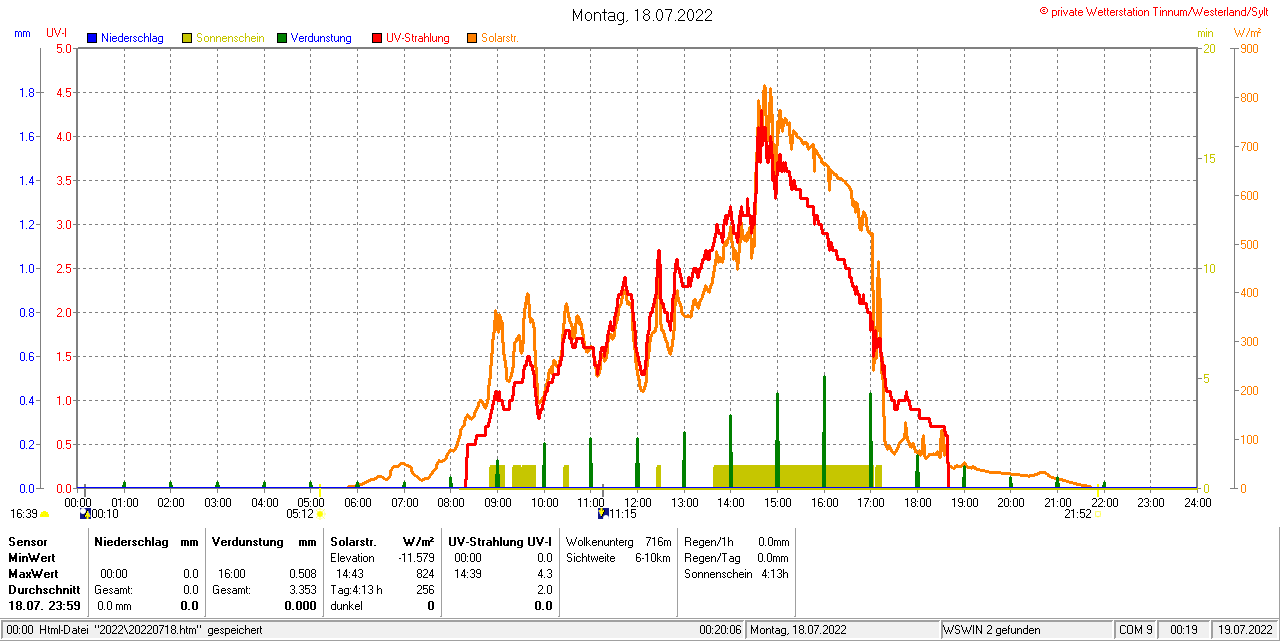Click the Elevation value -11.579
The height and width of the screenshot is (641, 1280).
pos(414,557)
